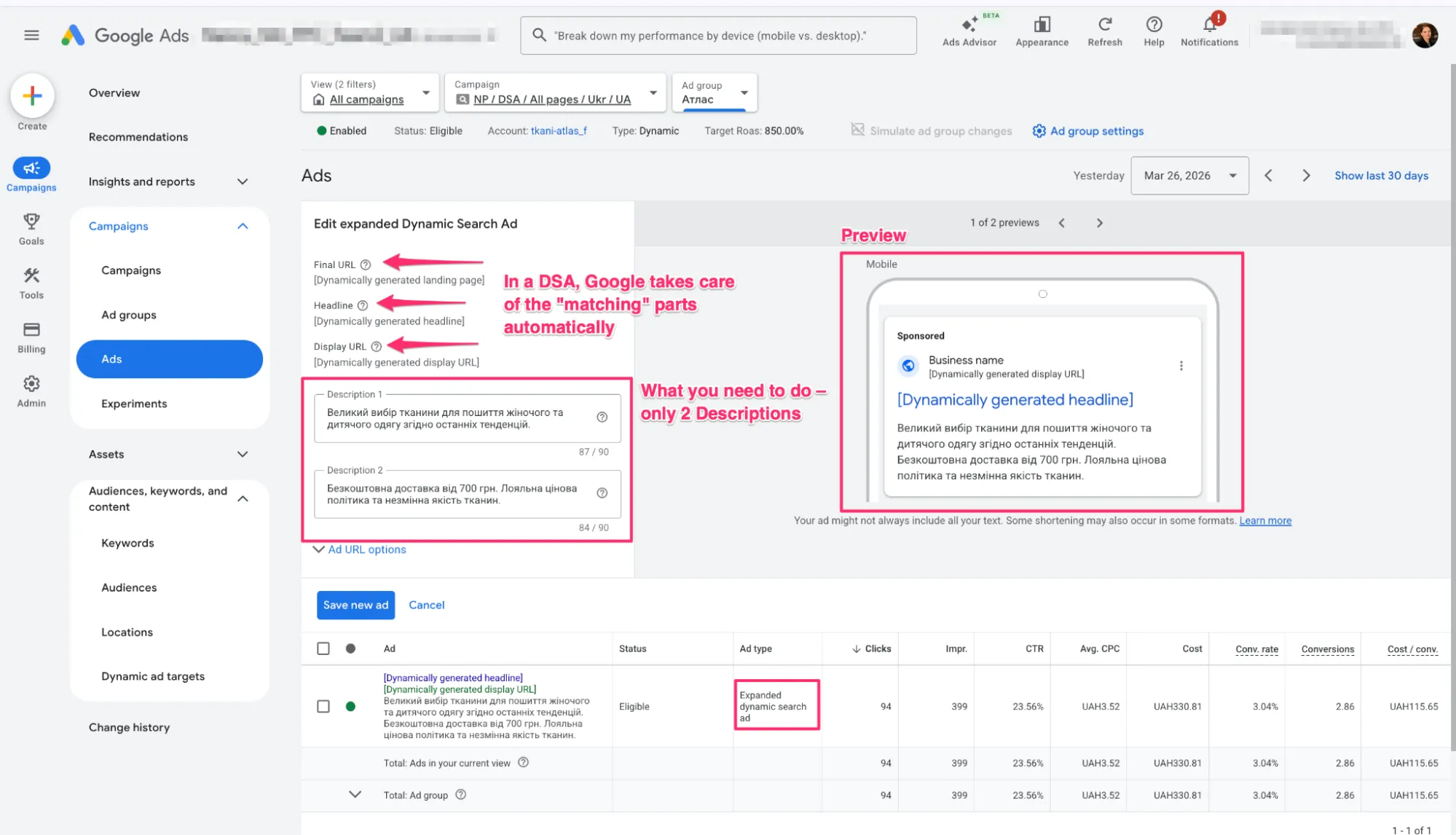Open Show last 30 days link
1456x835 pixels.
pyautogui.click(x=1381, y=176)
